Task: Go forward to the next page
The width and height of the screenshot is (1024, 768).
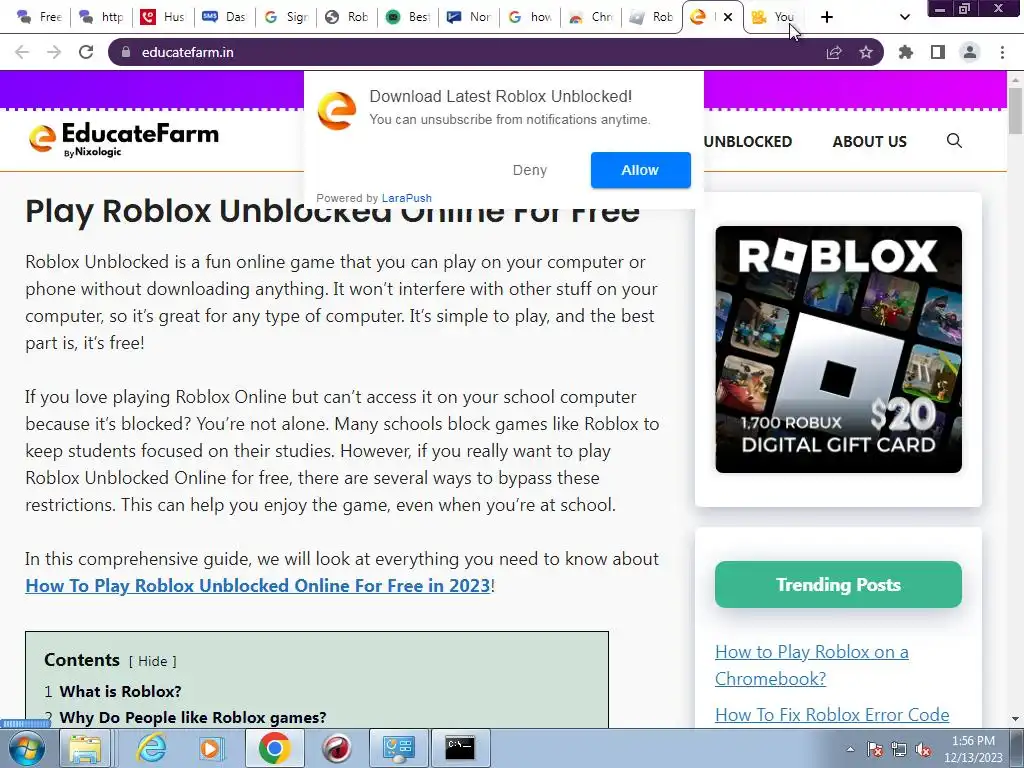Action: point(54,52)
